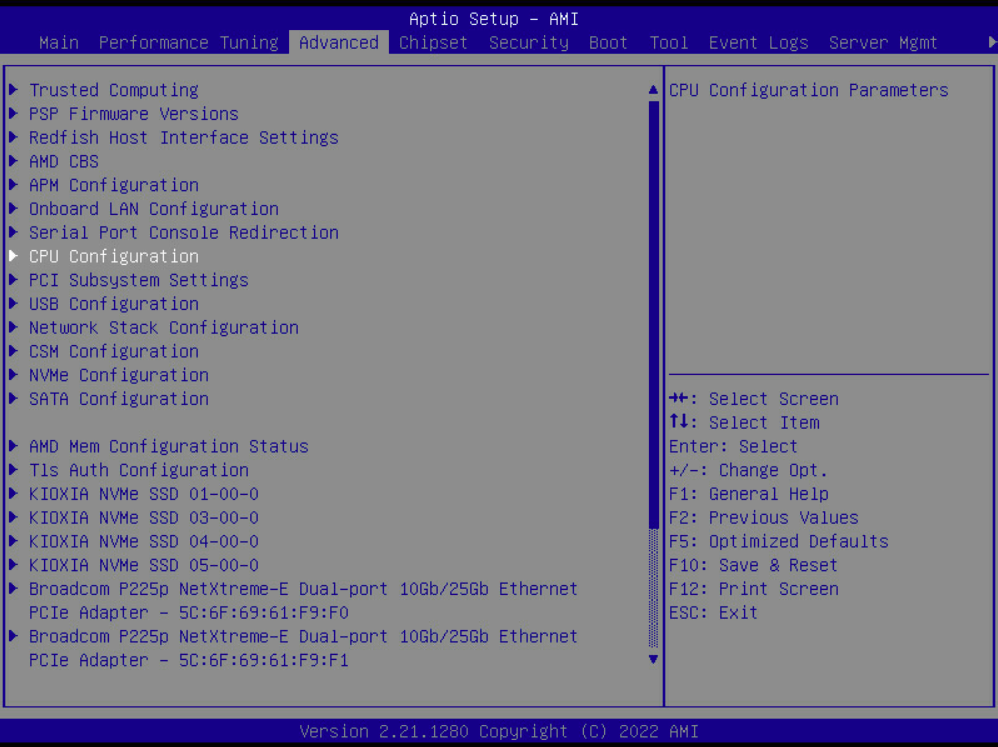Click the scrollbar up arrow

pyautogui.click(x=653, y=90)
